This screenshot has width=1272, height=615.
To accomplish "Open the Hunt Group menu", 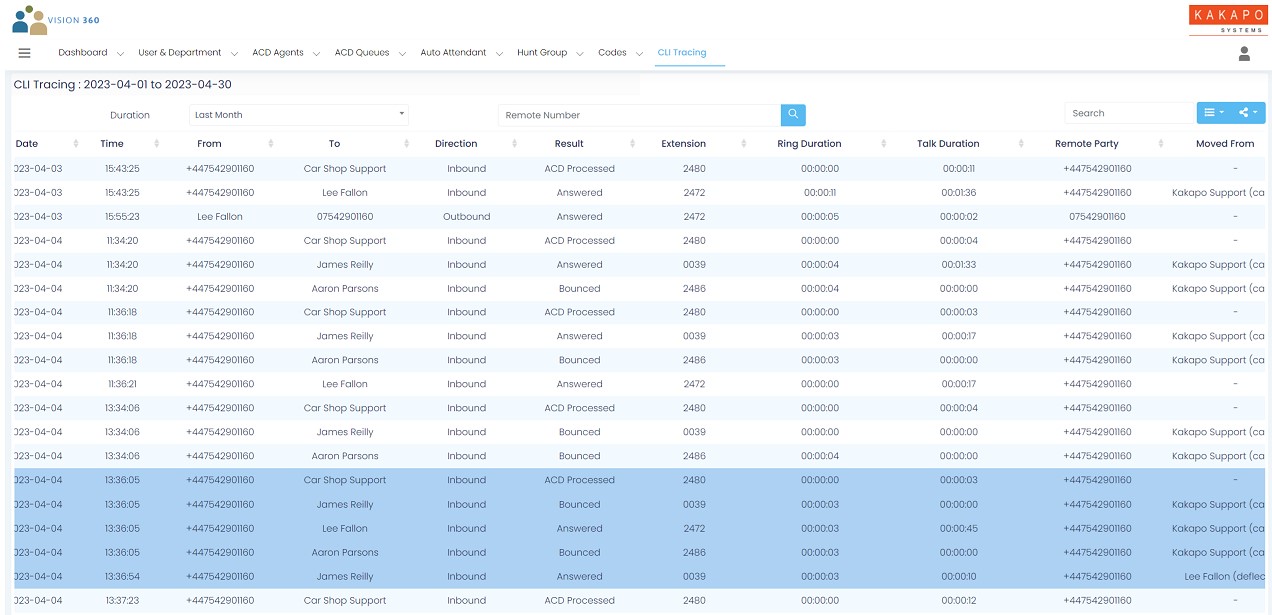I will (542, 53).
